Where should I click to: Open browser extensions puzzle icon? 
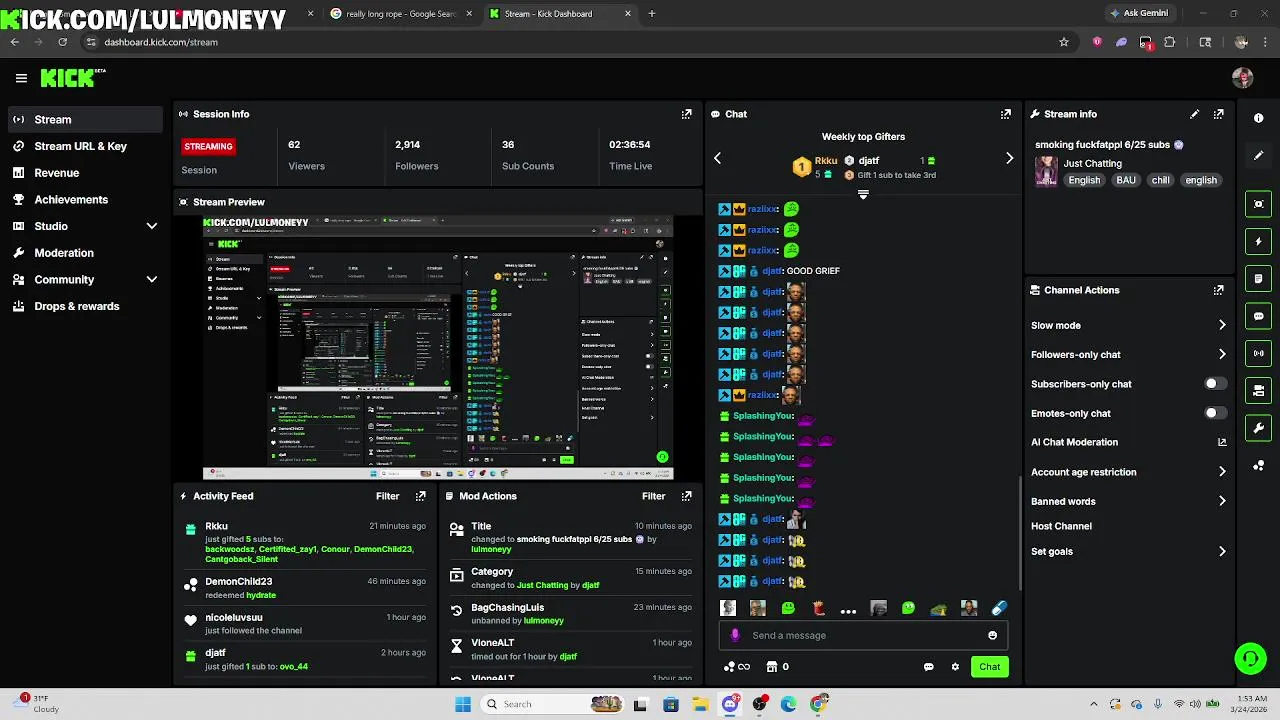[x=1170, y=42]
